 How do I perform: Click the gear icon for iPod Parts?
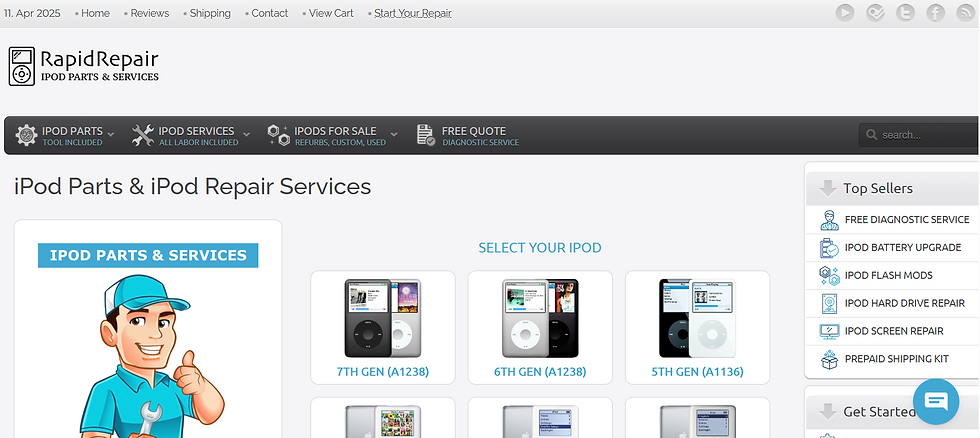coord(26,135)
